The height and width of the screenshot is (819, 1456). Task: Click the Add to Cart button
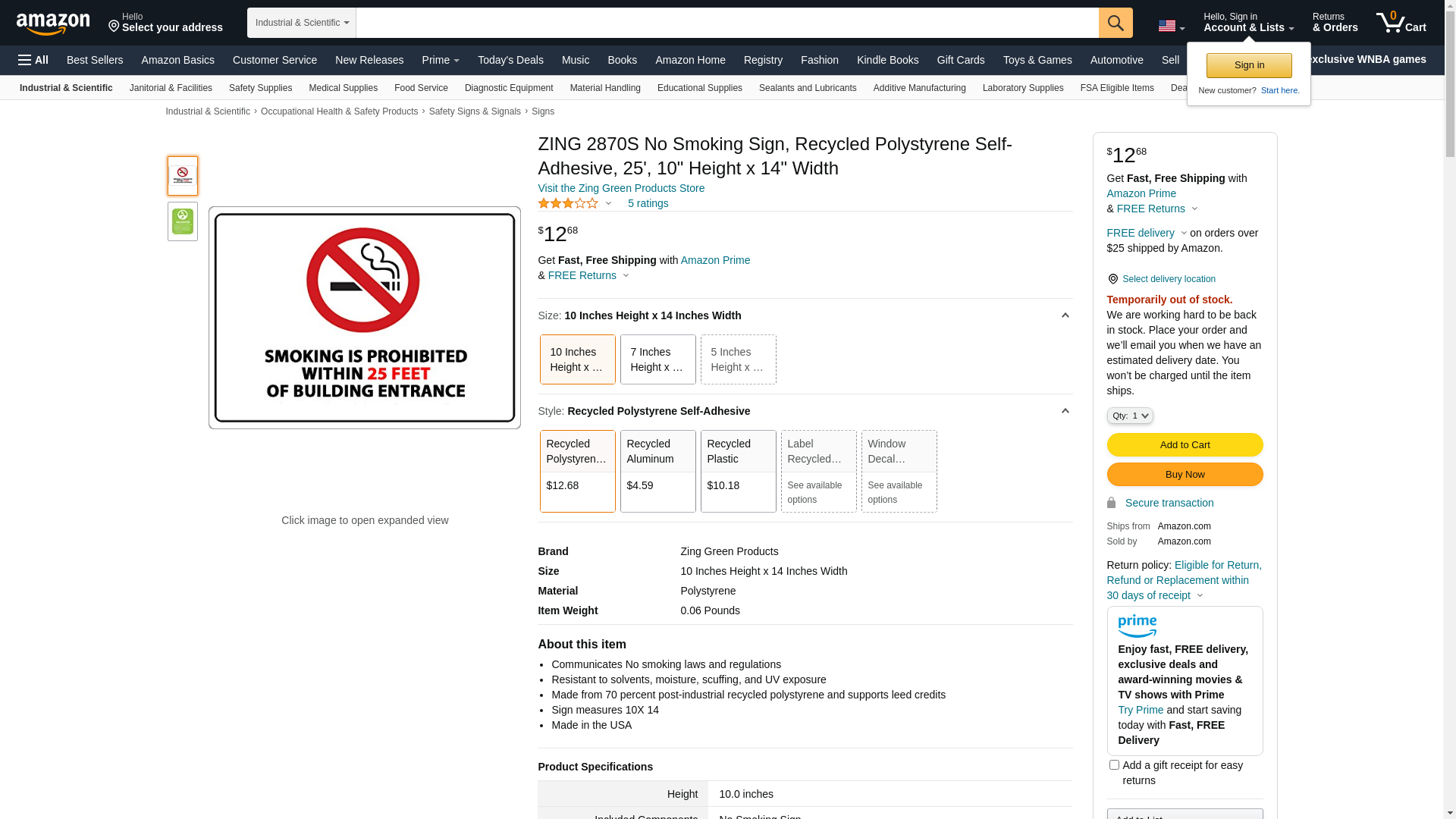(x=1185, y=444)
